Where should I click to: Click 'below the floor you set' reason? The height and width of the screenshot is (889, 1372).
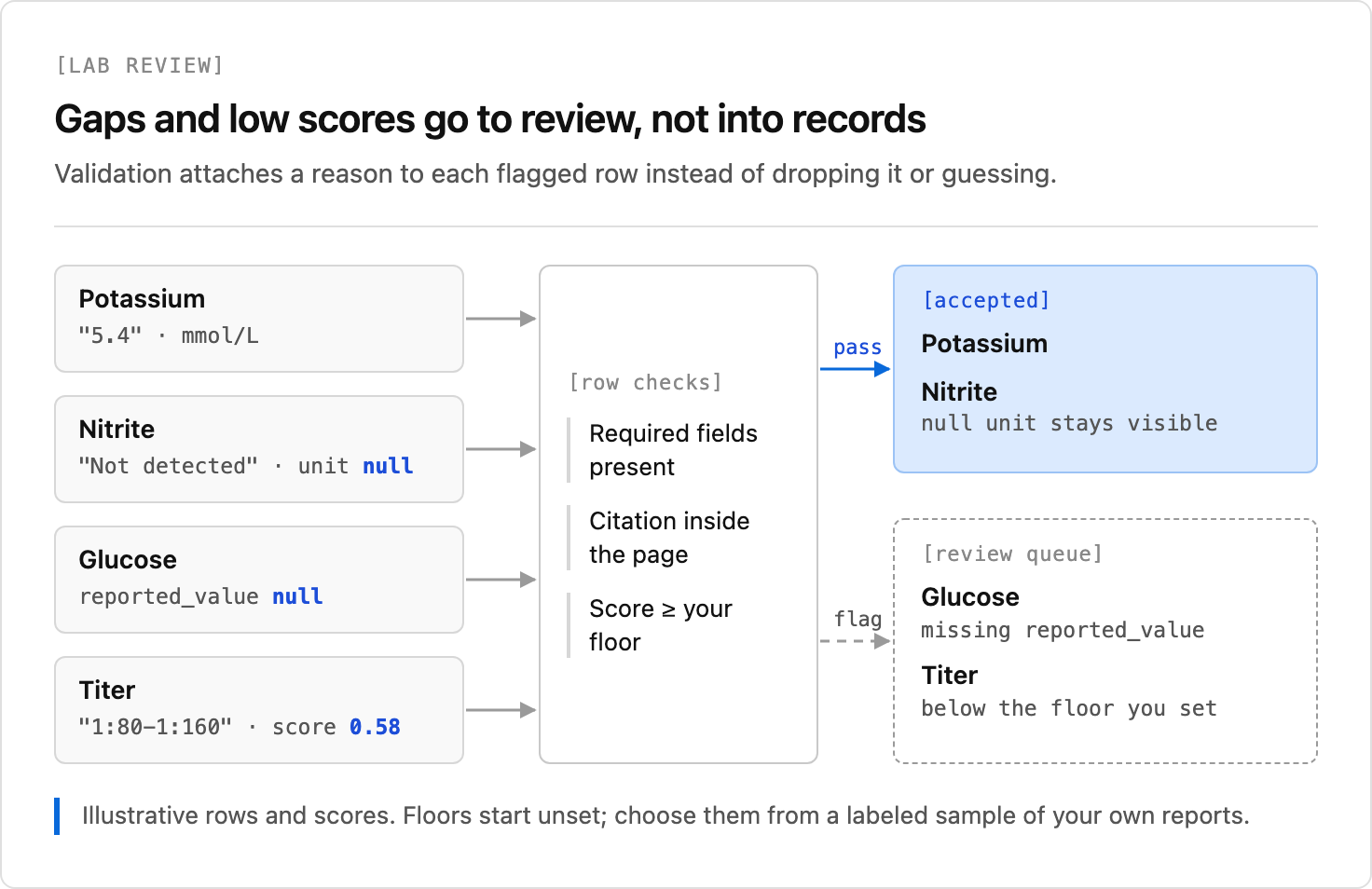pos(1069,708)
